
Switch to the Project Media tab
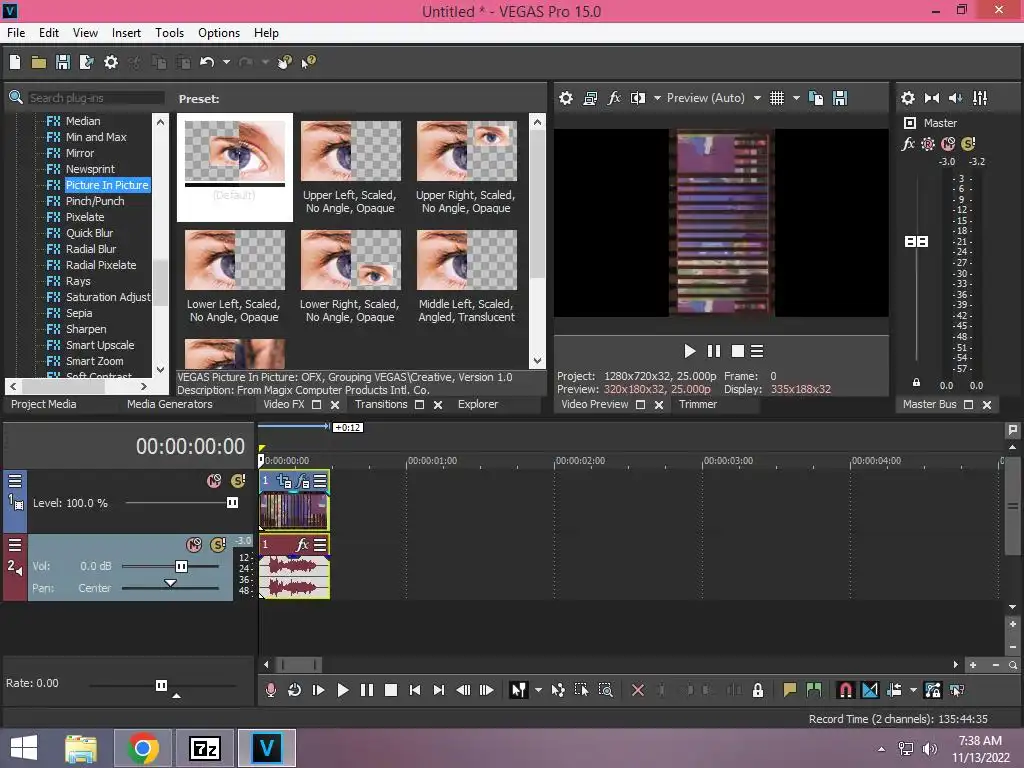(44, 404)
